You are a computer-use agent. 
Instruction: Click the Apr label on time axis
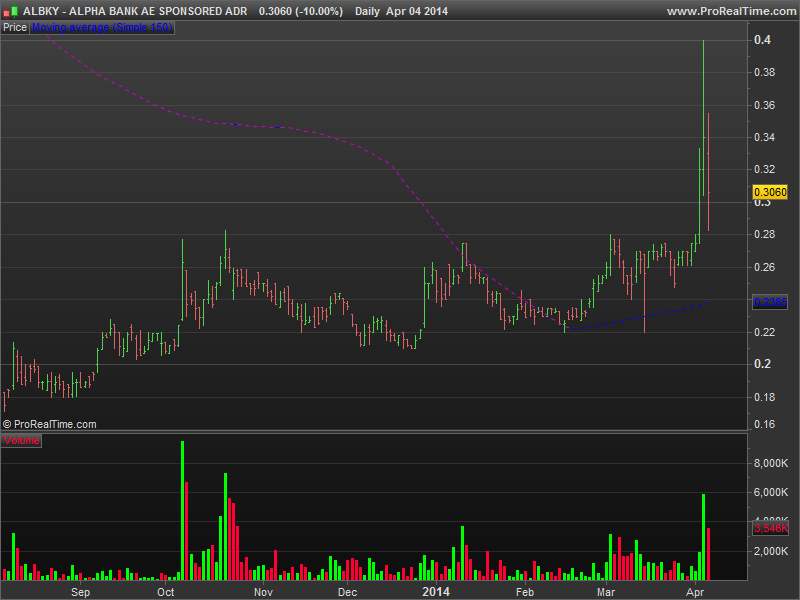(x=695, y=592)
